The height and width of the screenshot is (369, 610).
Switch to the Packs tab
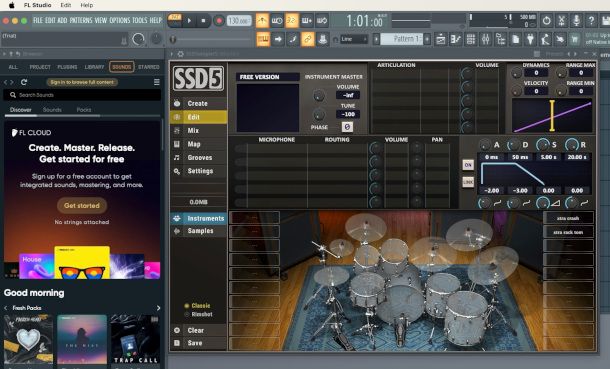point(84,110)
